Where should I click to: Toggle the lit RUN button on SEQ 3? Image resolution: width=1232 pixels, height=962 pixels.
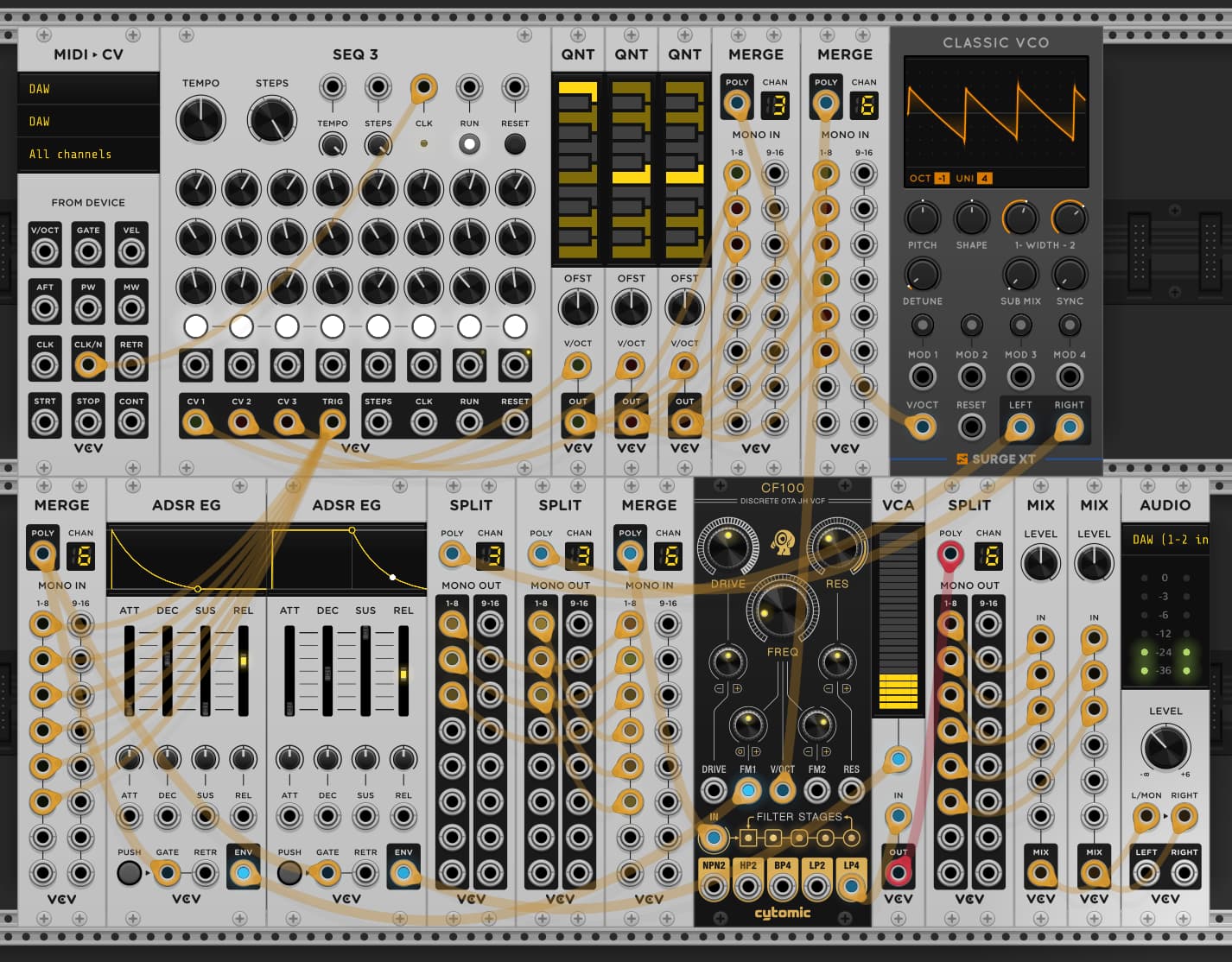(x=469, y=144)
